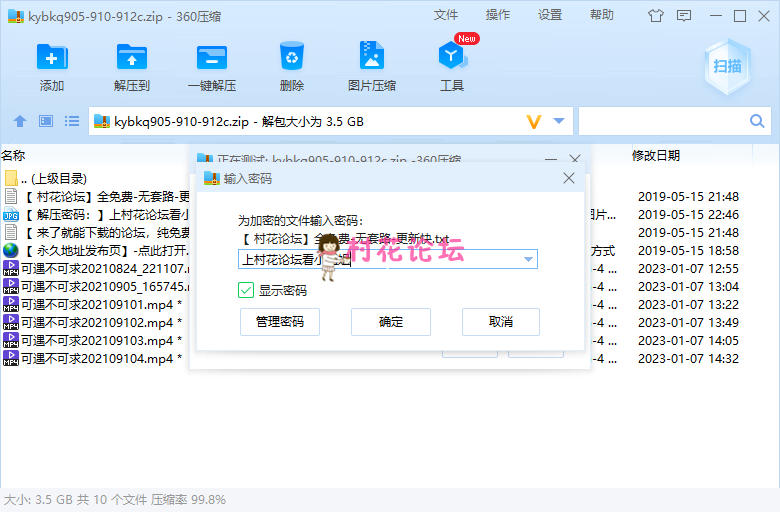
Task: Go up one directory with the arrow icon
Action: click(x=20, y=121)
